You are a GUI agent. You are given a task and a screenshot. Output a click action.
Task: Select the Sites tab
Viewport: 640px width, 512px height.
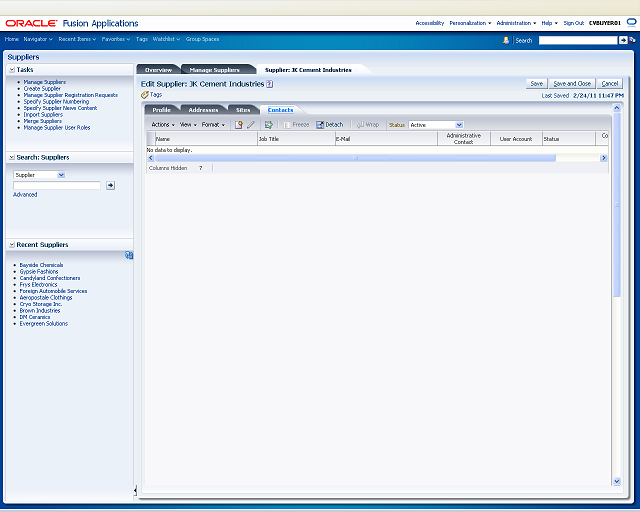coord(243,110)
